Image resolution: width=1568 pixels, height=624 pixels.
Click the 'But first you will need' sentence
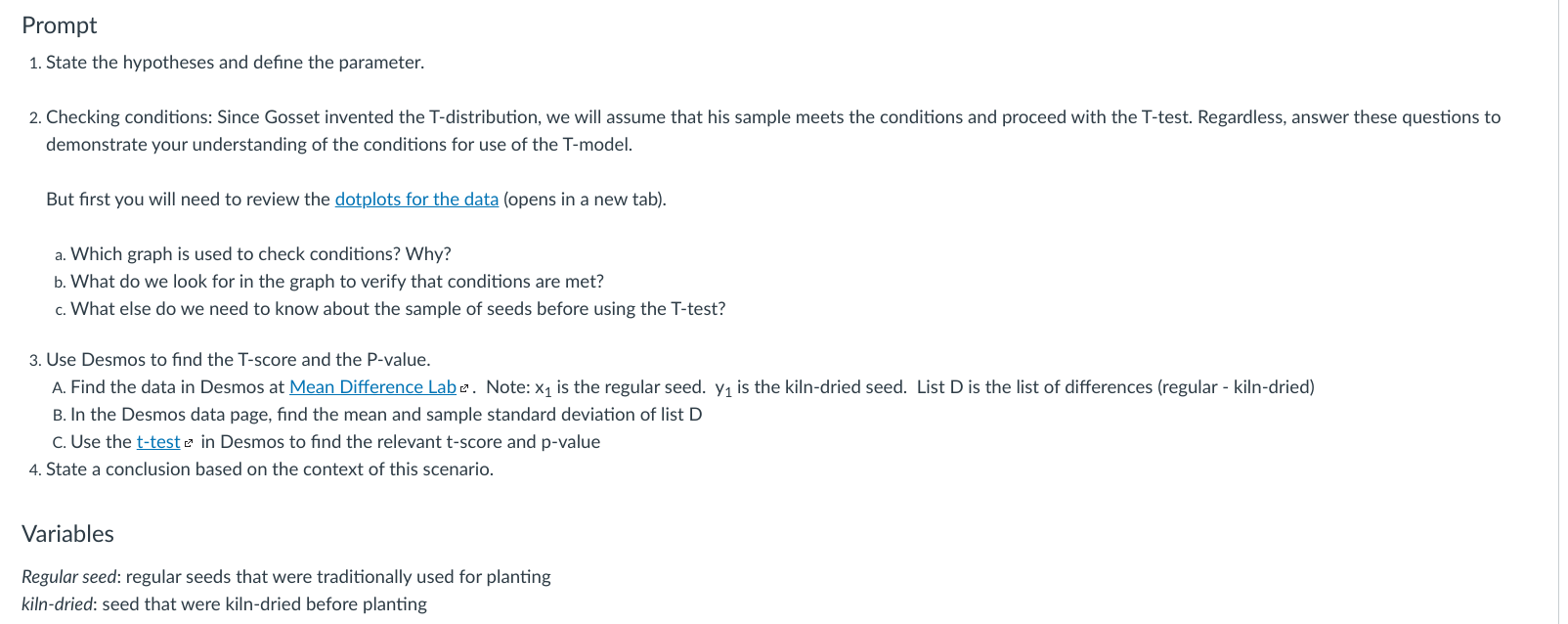click(x=356, y=200)
